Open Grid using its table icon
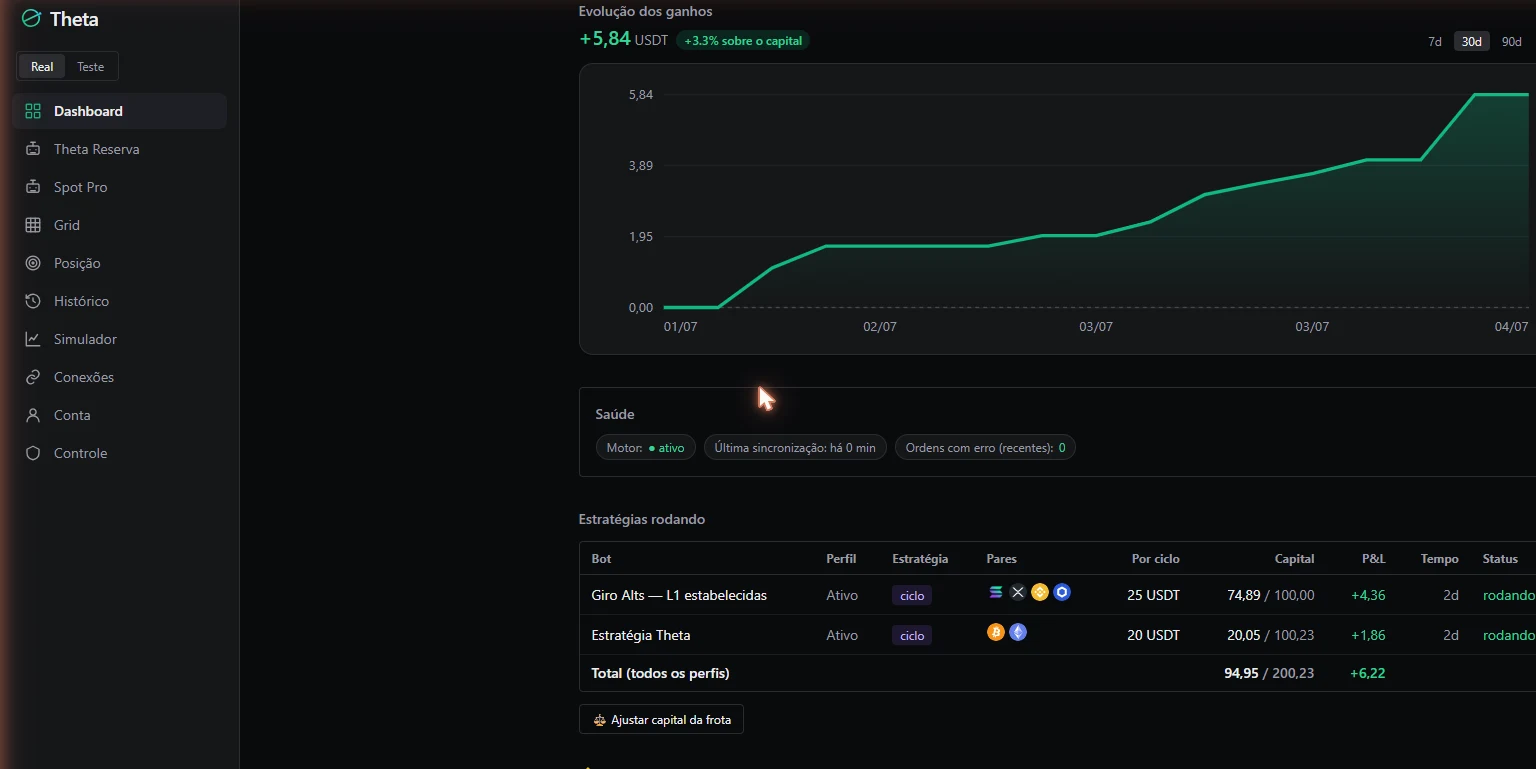Screen dimensions: 1536x769 (33, 225)
